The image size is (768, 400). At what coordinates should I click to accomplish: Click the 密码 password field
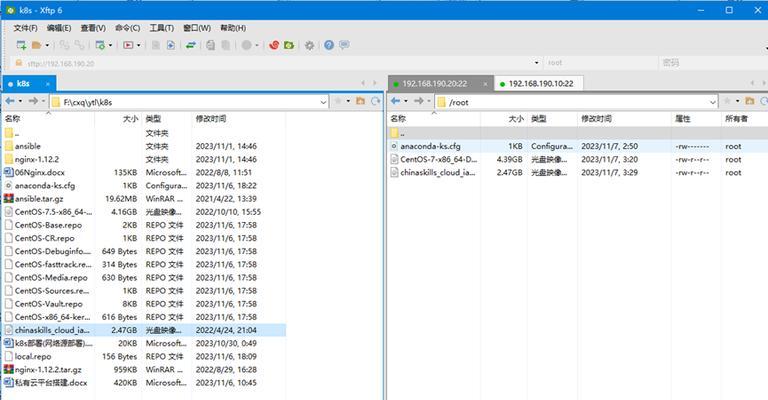[x=713, y=63]
